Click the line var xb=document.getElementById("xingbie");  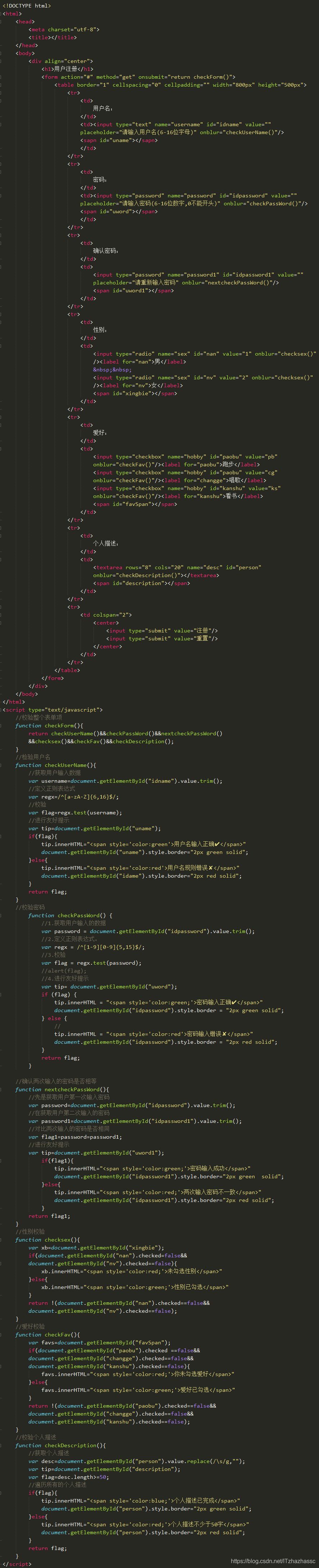96,1248
